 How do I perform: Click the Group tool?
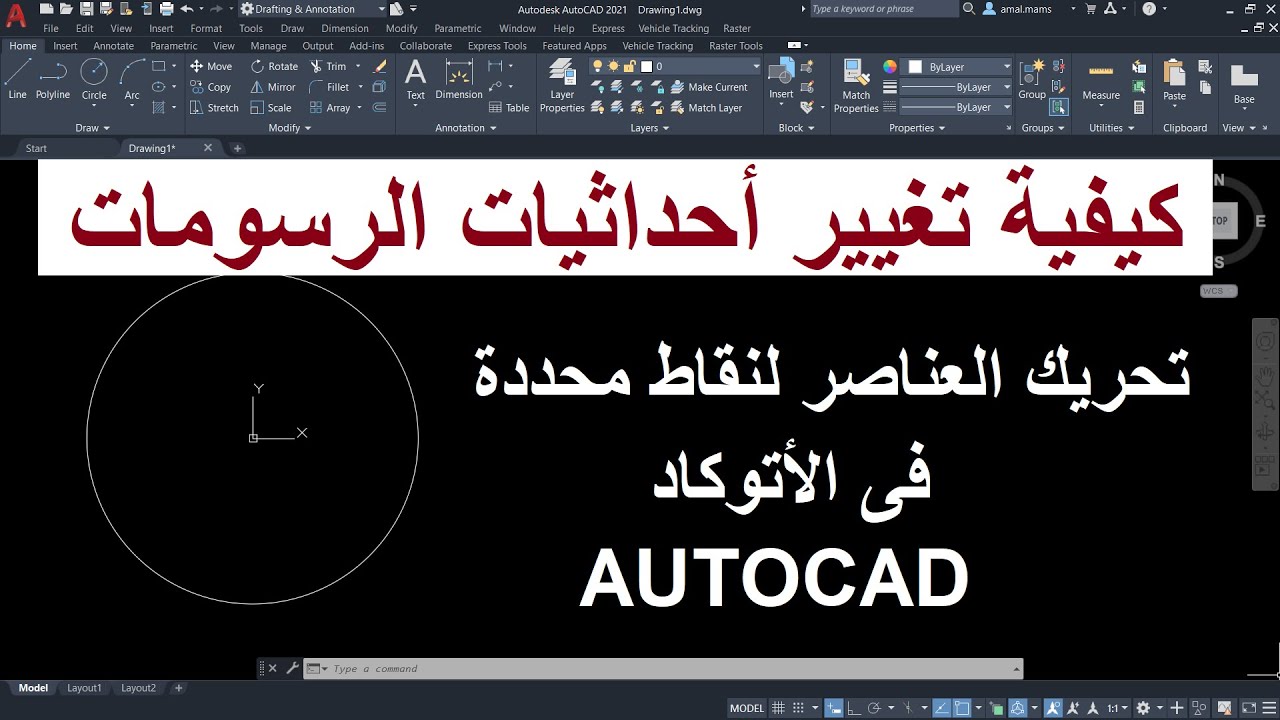click(1032, 79)
